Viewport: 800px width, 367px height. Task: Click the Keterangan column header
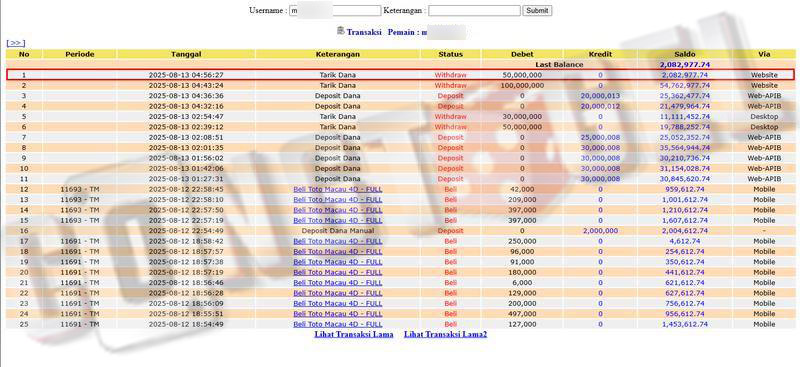[338, 54]
